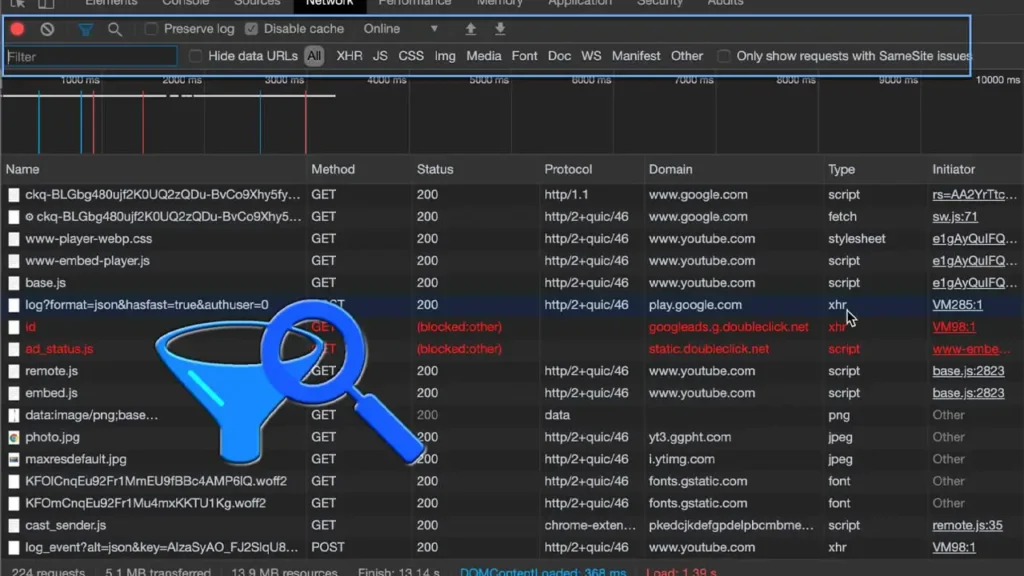Click the maxresdefault.jpg file icon
The height and width of the screenshot is (576, 1024).
click(x=14, y=460)
